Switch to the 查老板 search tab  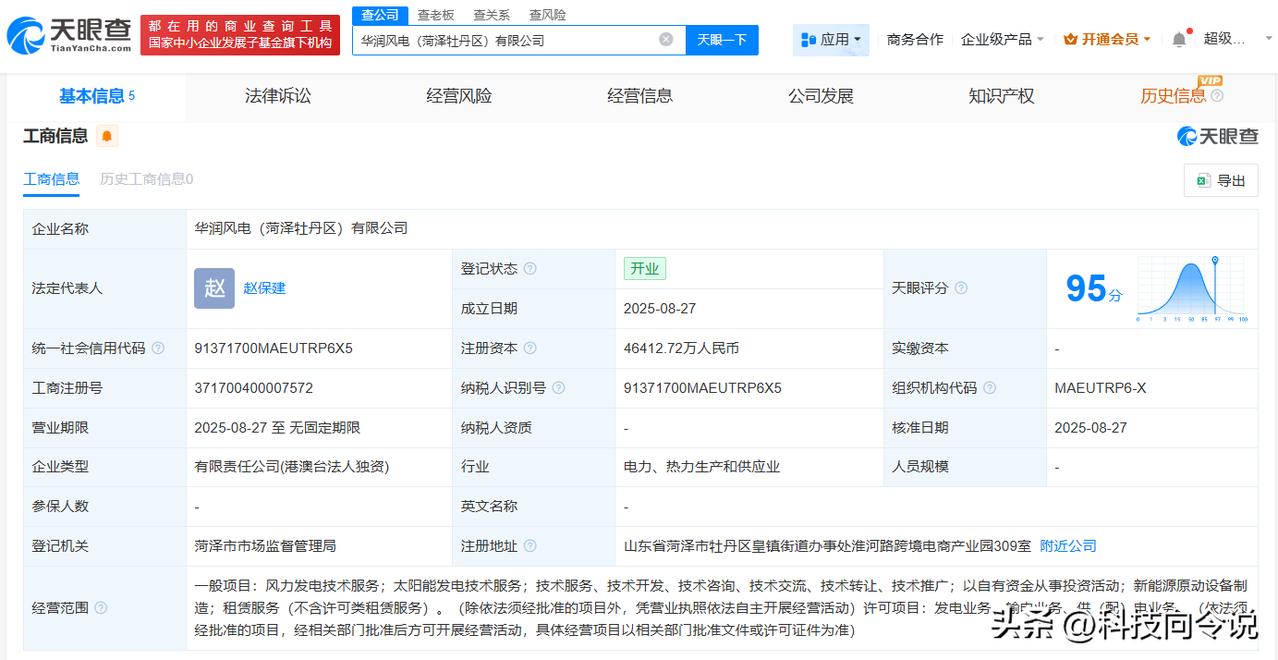[x=435, y=15]
